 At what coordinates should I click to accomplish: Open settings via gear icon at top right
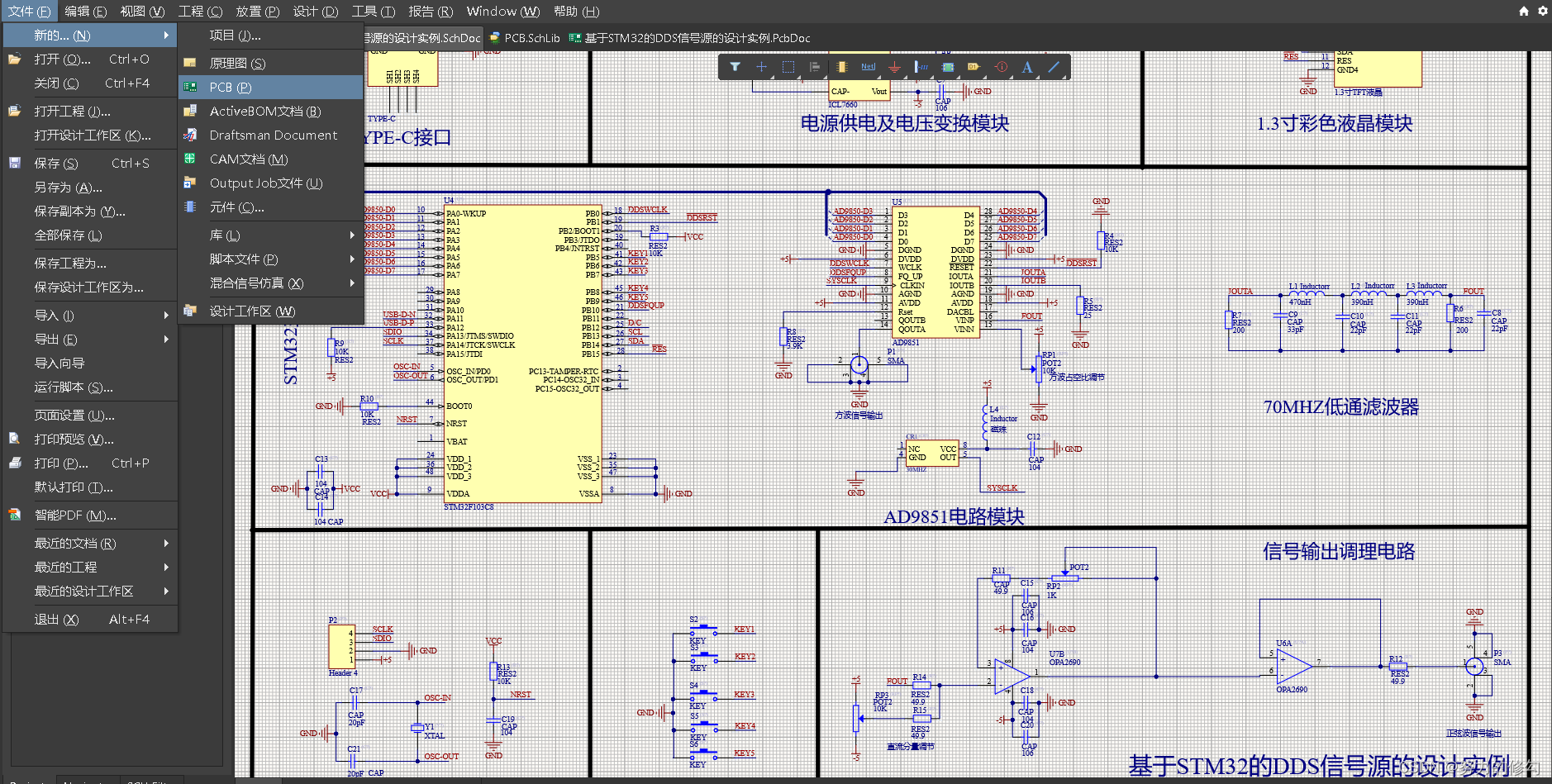tap(1543, 11)
